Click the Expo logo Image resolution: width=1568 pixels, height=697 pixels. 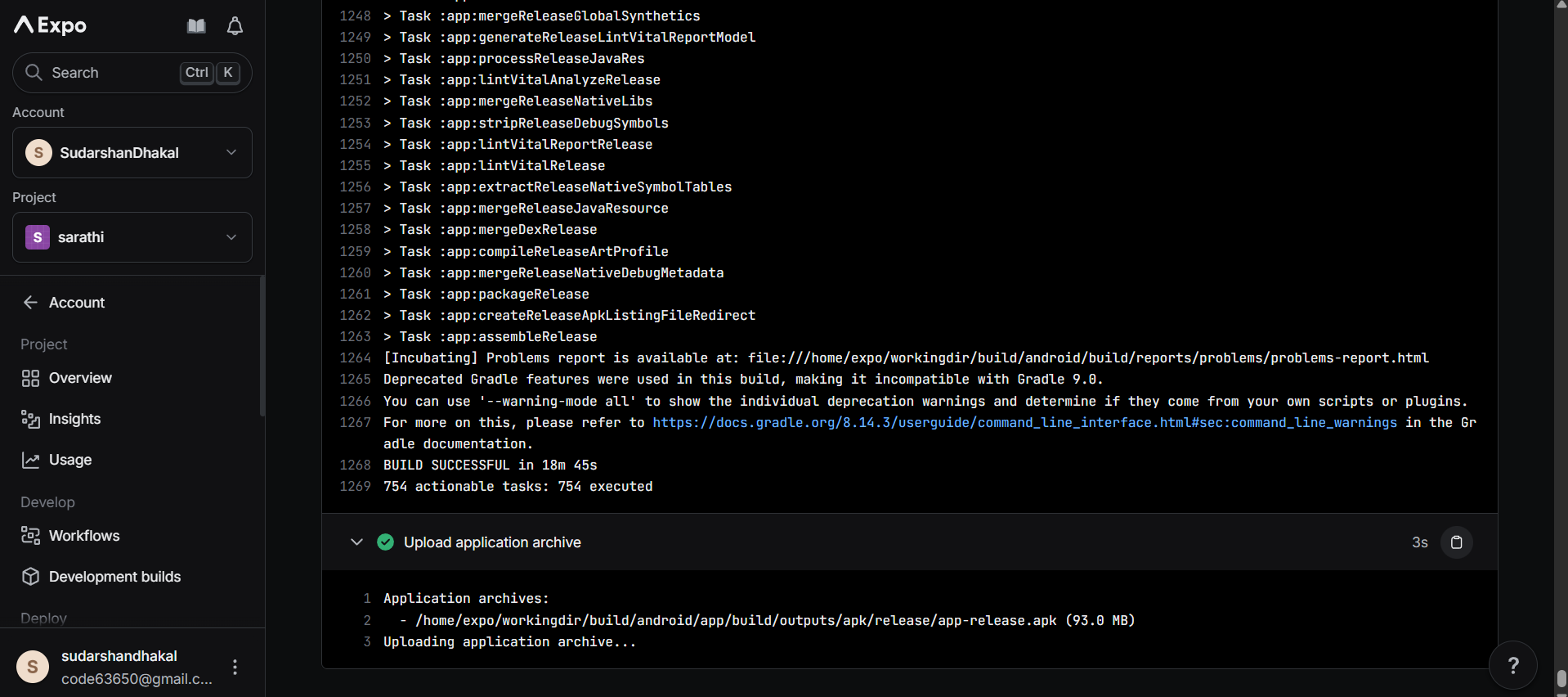(50, 25)
